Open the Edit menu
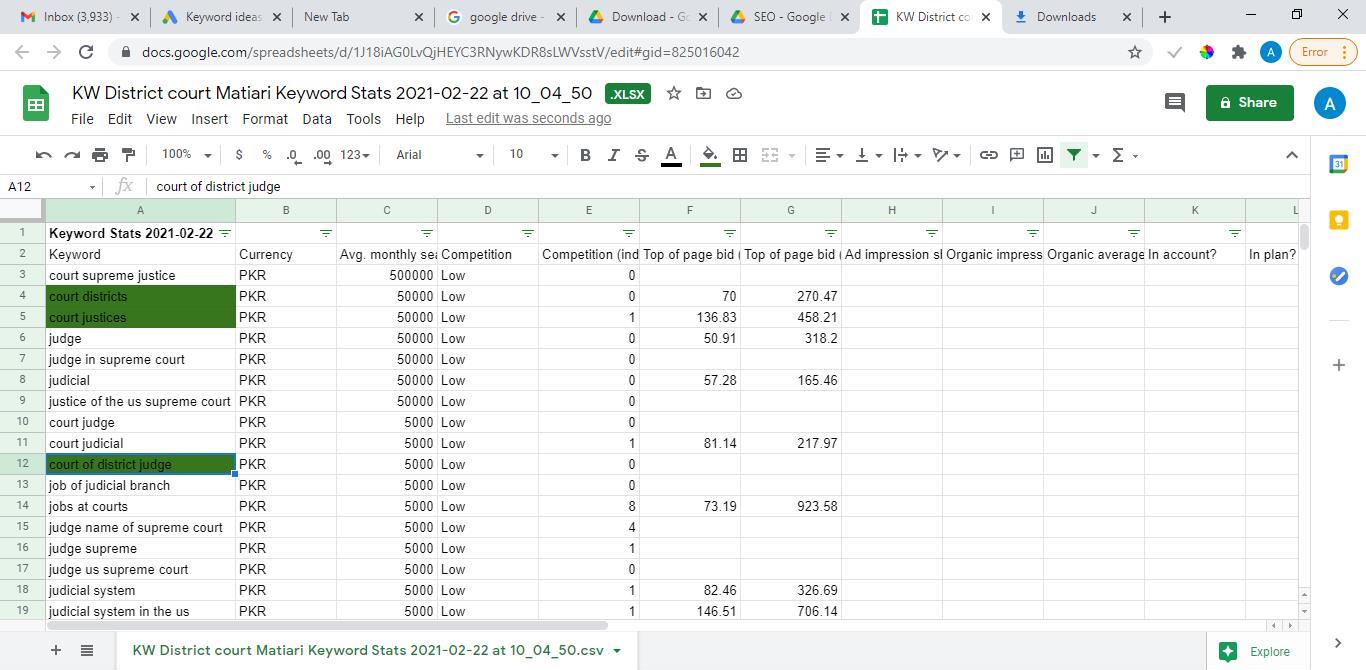Image resolution: width=1366 pixels, height=670 pixels. (x=120, y=119)
